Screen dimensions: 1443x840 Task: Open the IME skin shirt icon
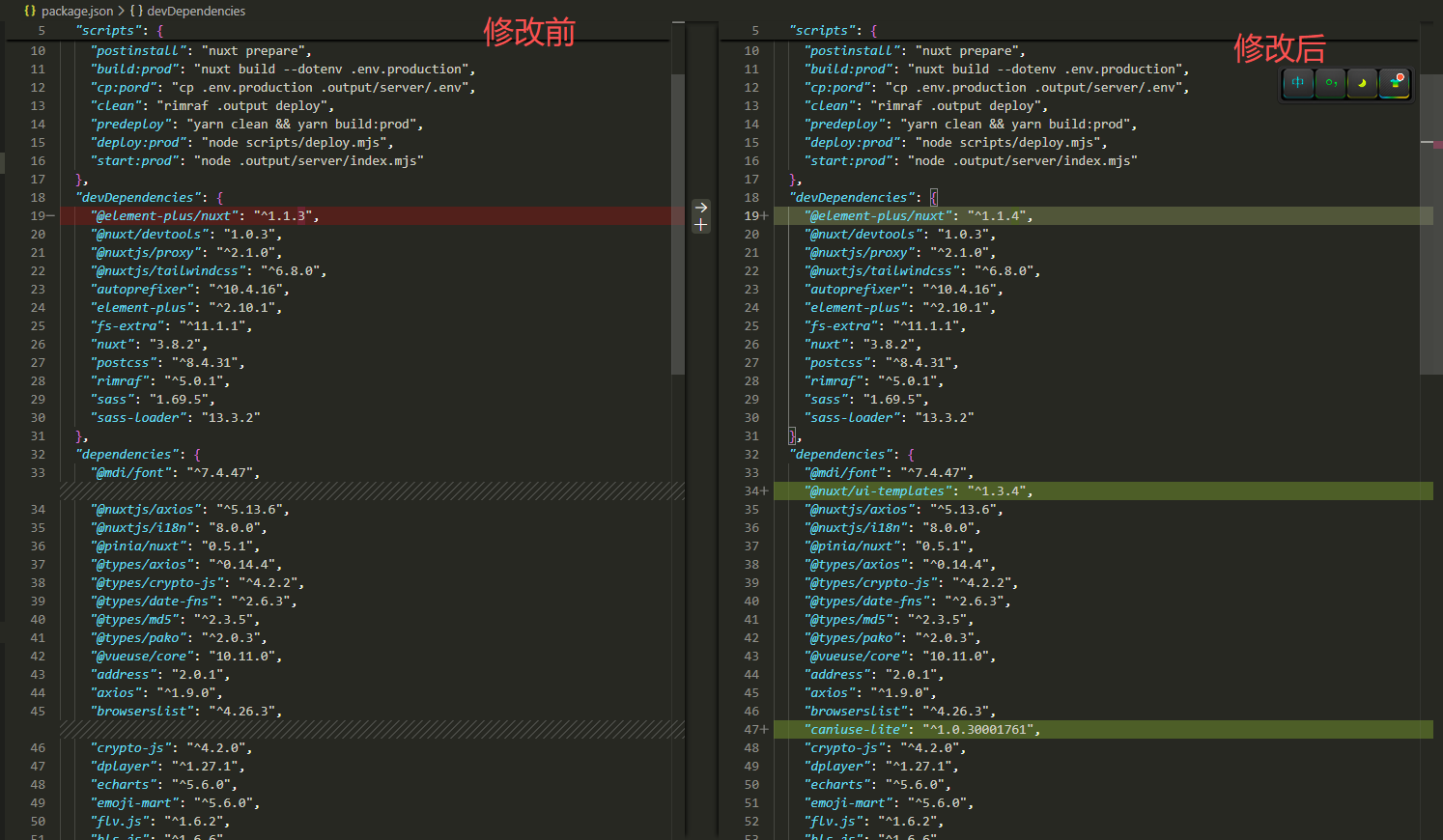pyautogui.click(x=1394, y=83)
